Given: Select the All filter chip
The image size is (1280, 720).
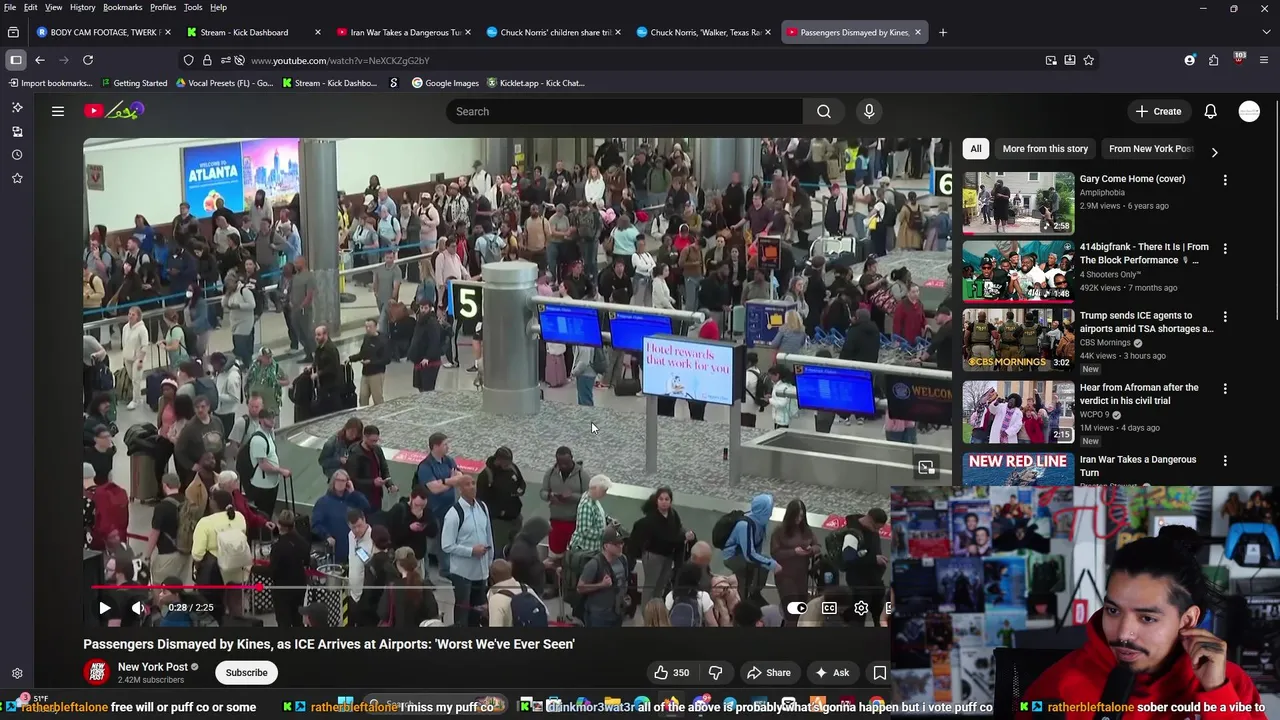Looking at the screenshot, I should click(x=976, y=149).
